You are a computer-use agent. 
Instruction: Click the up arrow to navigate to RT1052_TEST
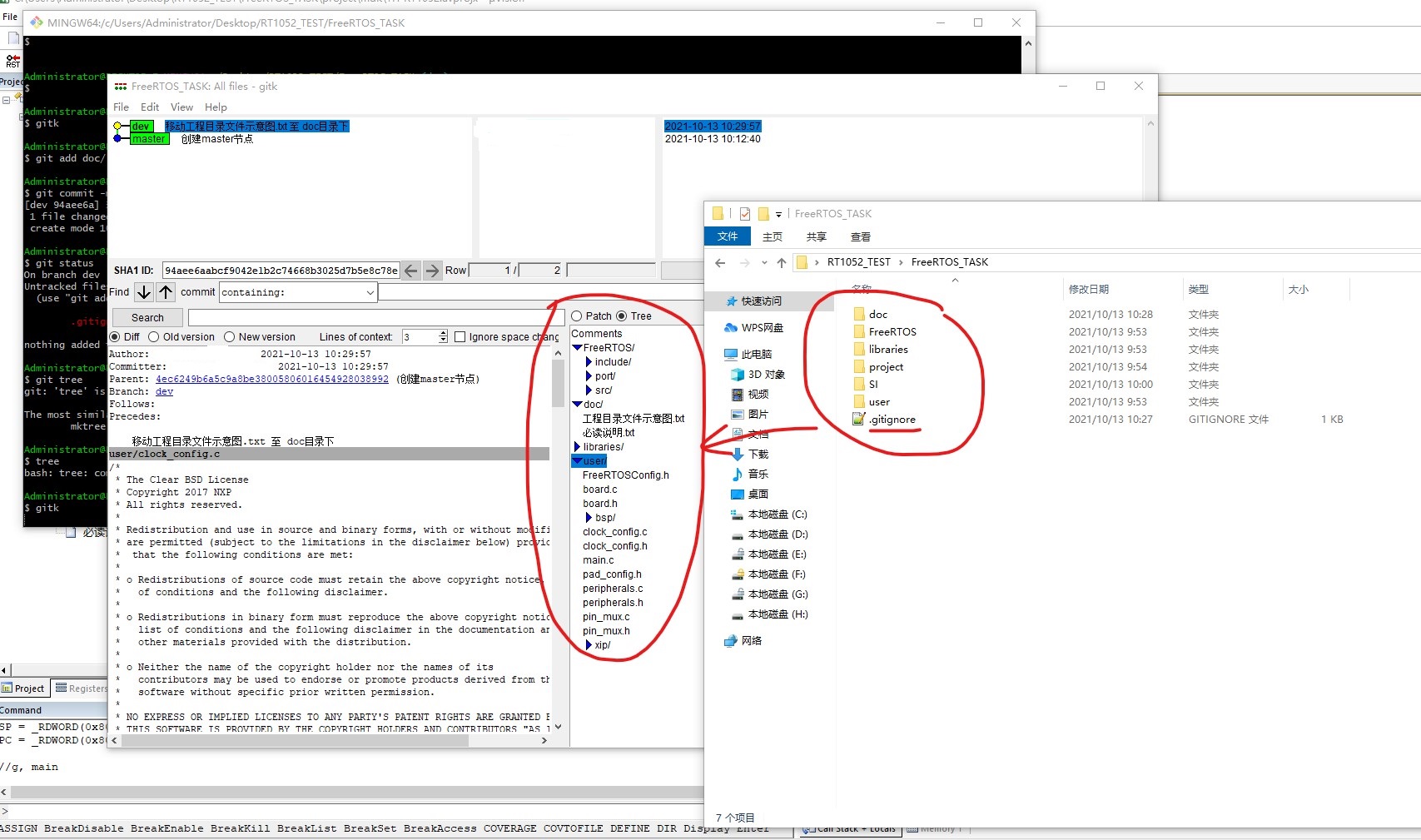pyautogui.click(x=782, y=261)
